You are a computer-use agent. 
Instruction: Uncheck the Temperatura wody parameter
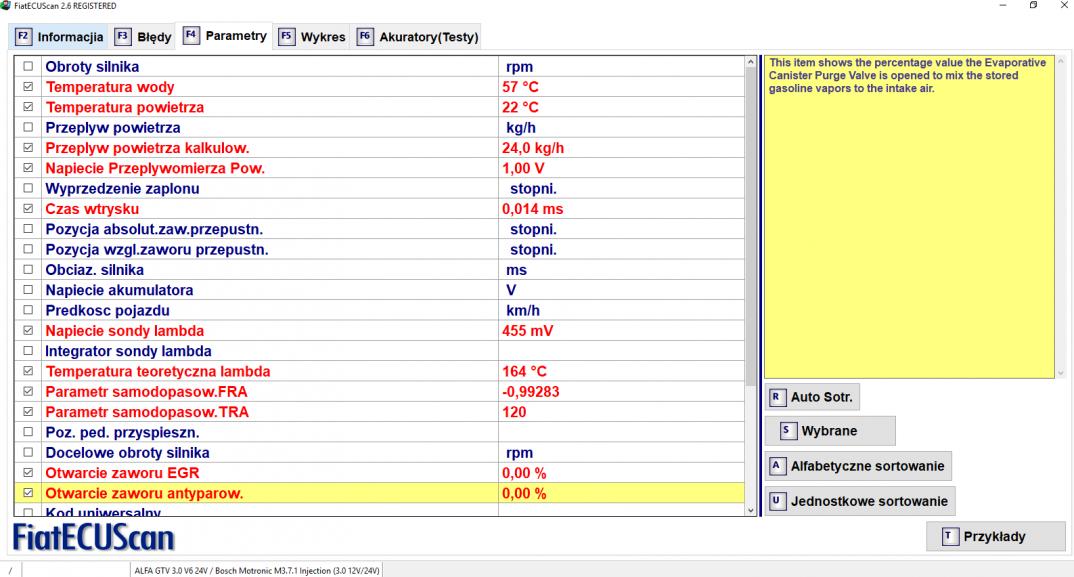click(28, 87)
